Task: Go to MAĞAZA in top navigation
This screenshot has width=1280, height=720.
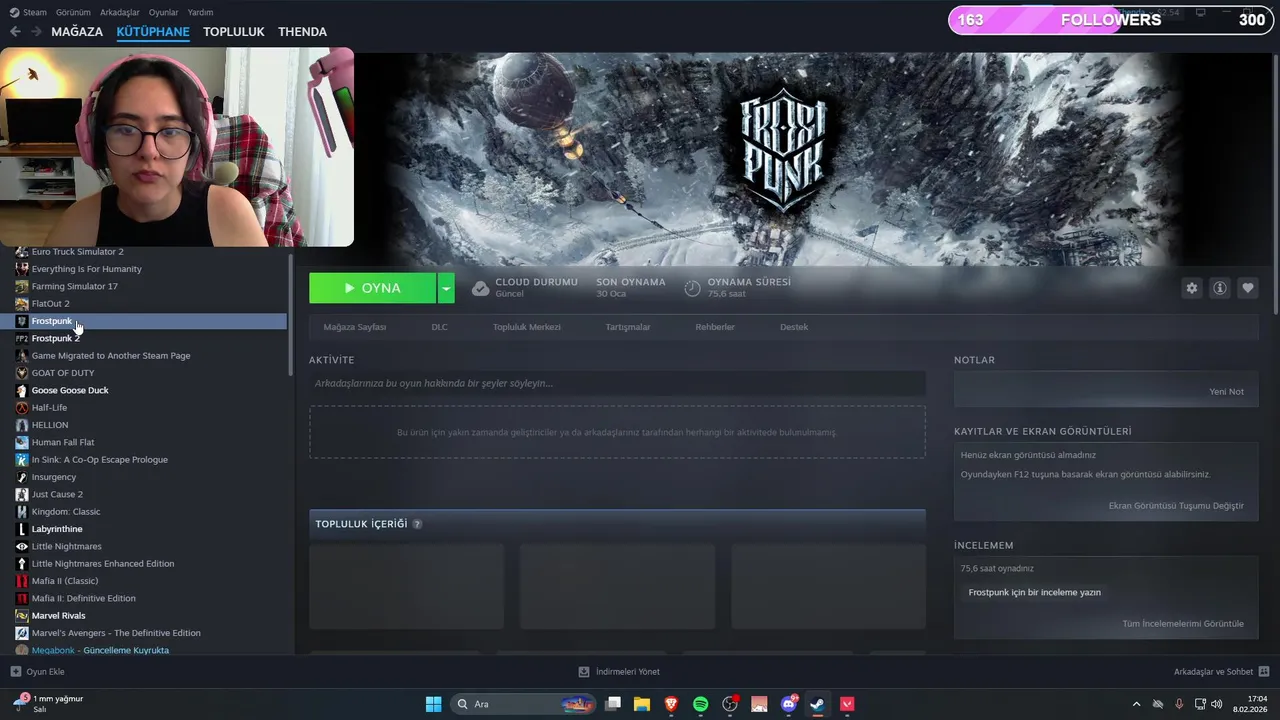Action: 77,32
